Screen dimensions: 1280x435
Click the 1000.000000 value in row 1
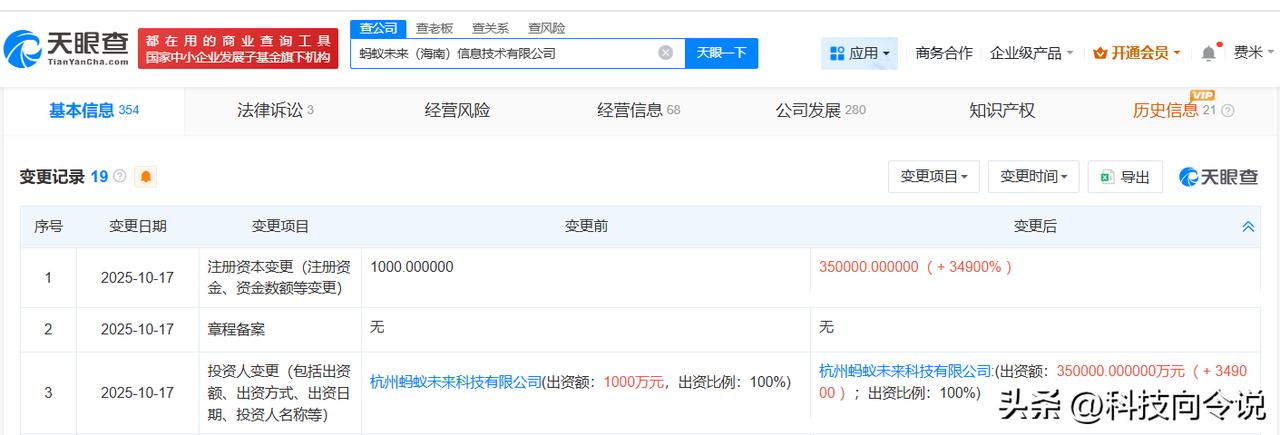(412, 267)
